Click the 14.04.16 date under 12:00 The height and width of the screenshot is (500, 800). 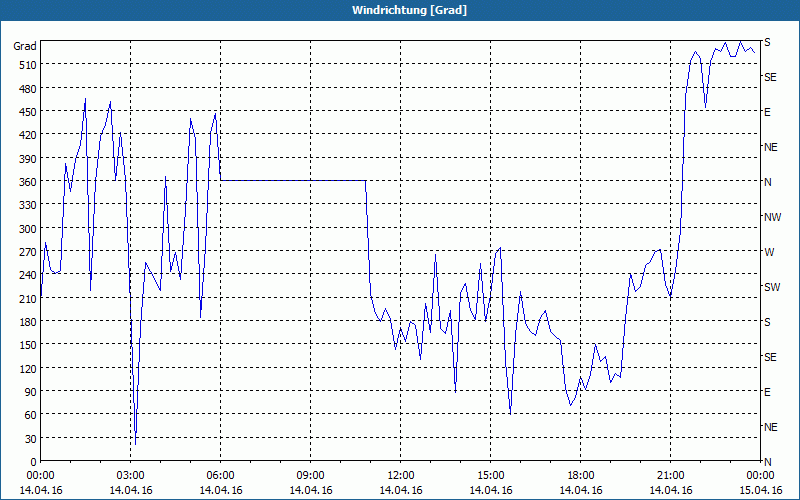click(x=401, y=491)
